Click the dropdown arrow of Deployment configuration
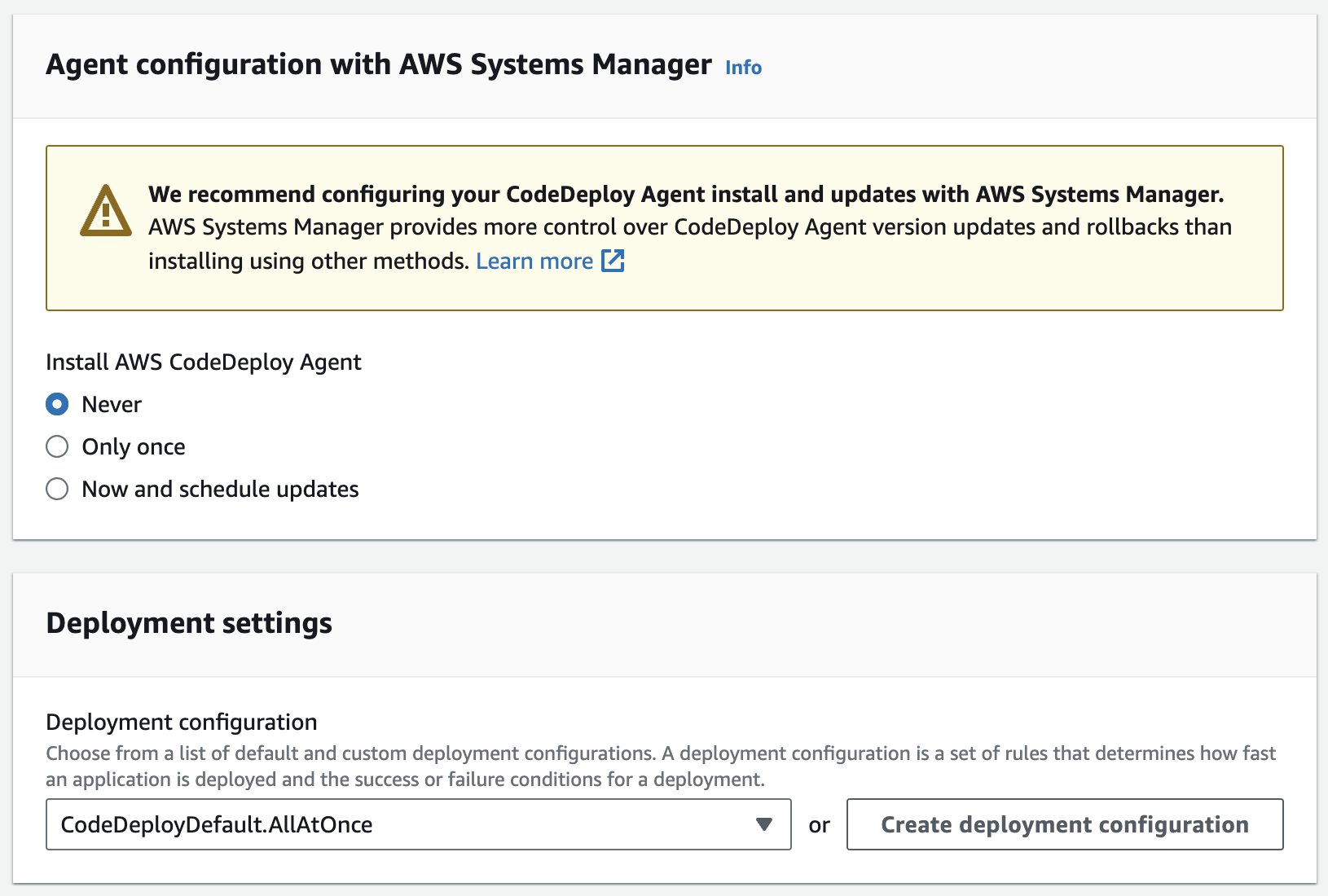 (763, 824)
